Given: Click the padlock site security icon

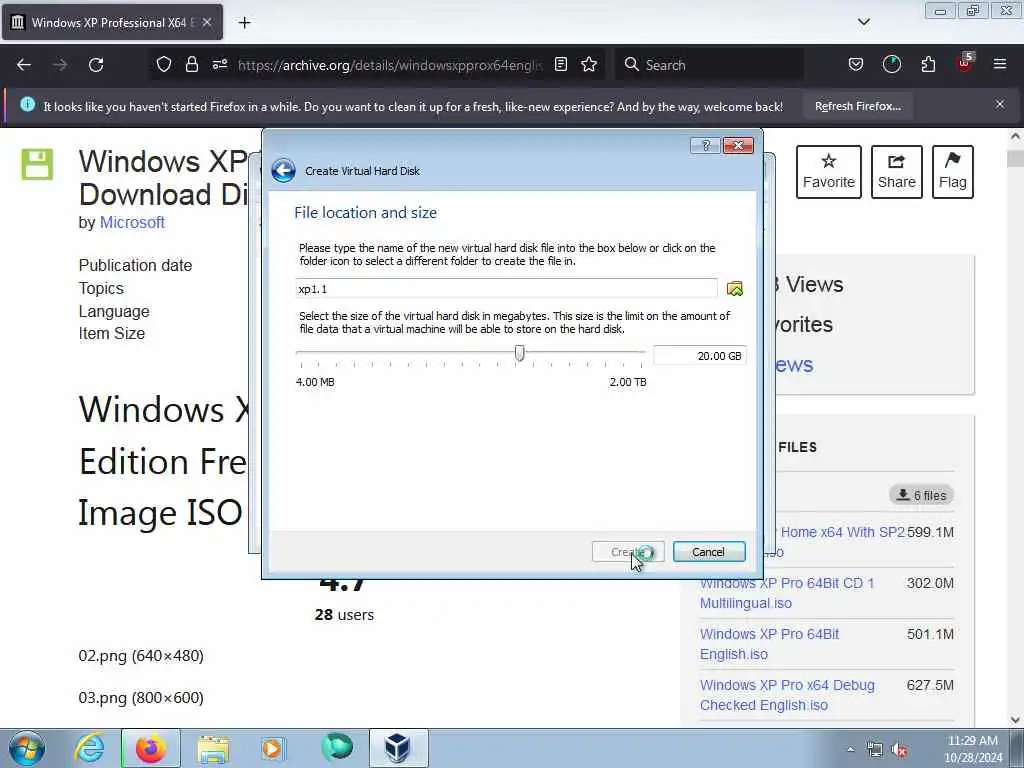Looking at the screenshot, I should coord(191,64).
